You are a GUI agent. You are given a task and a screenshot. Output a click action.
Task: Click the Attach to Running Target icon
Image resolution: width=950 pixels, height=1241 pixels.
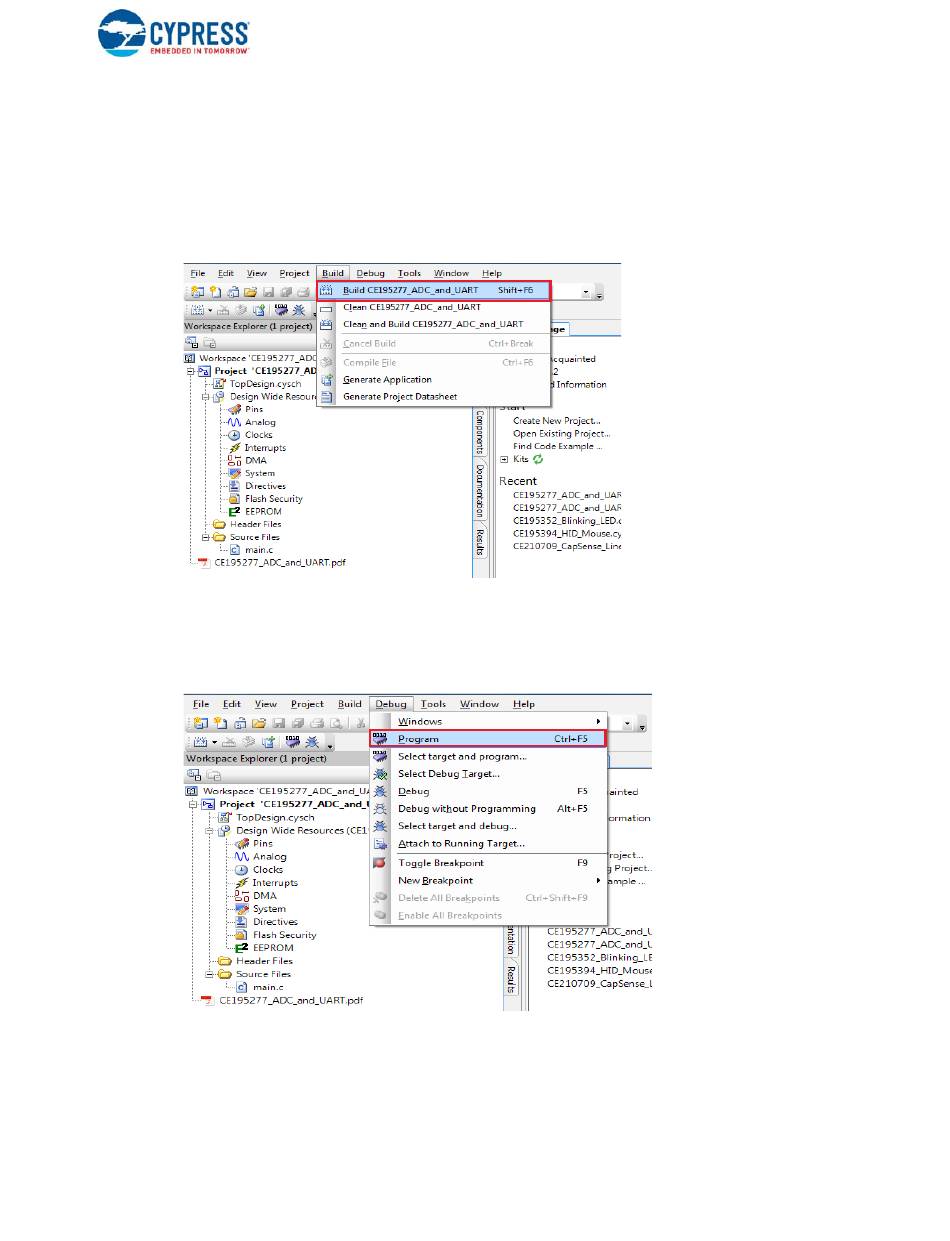[x=380, y=844]
